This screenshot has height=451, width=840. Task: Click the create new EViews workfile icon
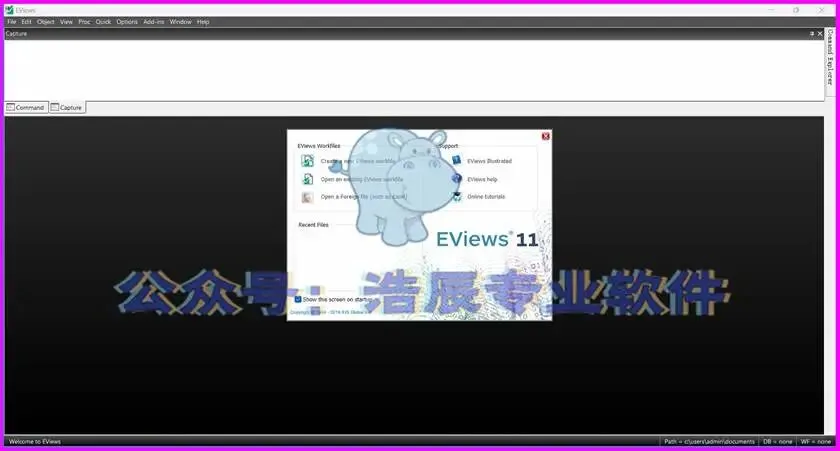point(308,161)
